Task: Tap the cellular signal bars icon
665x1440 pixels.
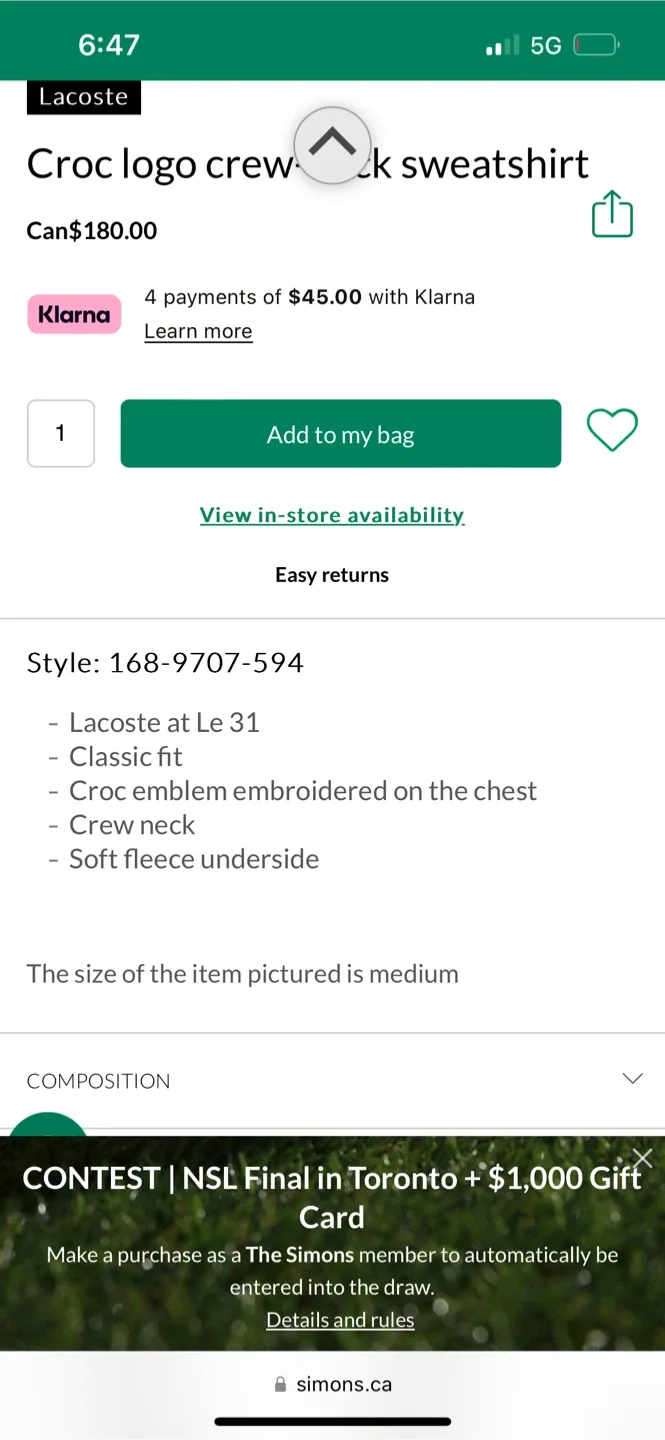Action: 503,43
